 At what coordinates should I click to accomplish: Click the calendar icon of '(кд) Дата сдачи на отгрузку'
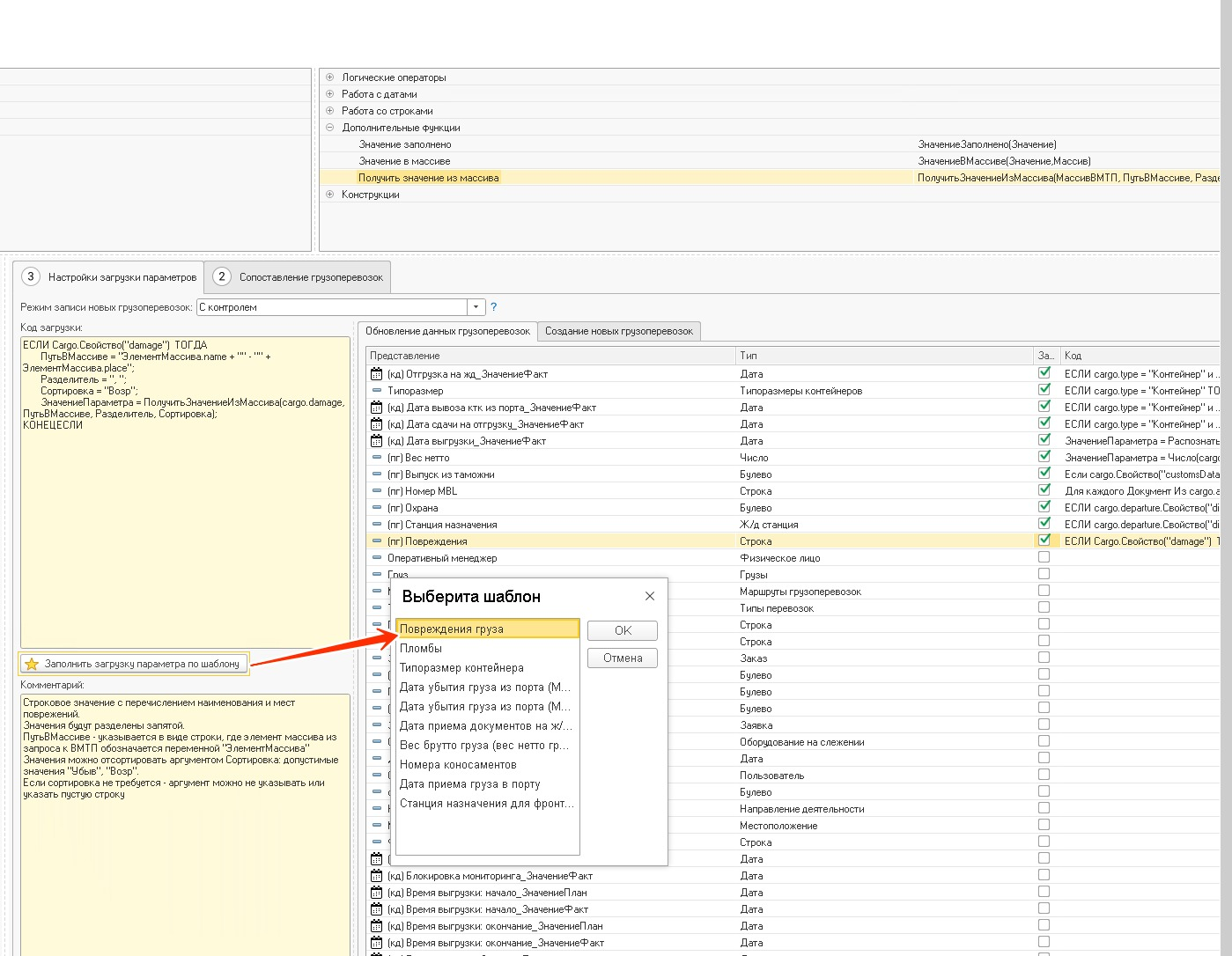point(377,424)
